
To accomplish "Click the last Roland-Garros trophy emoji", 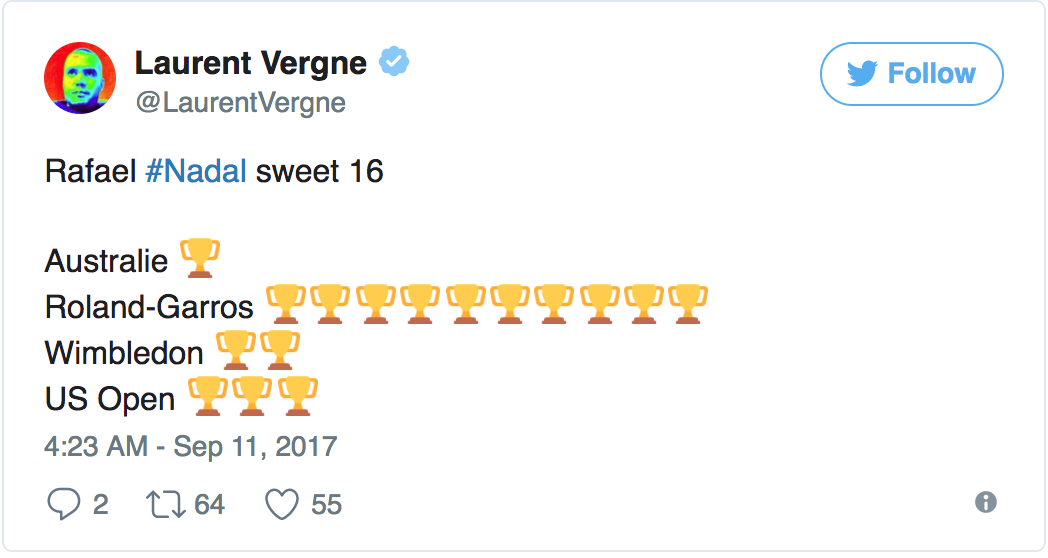I will (688, 304).
